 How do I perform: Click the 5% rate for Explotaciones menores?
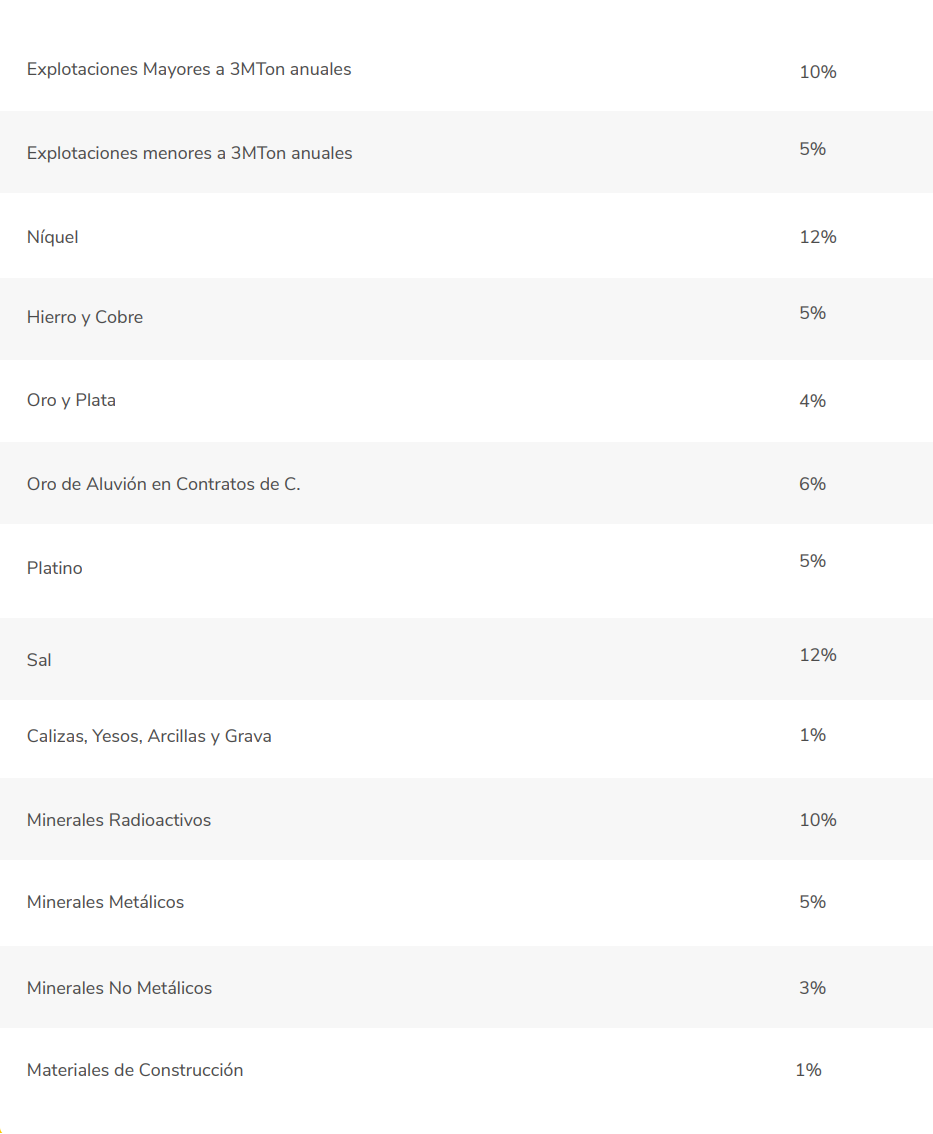coord(812,148)
